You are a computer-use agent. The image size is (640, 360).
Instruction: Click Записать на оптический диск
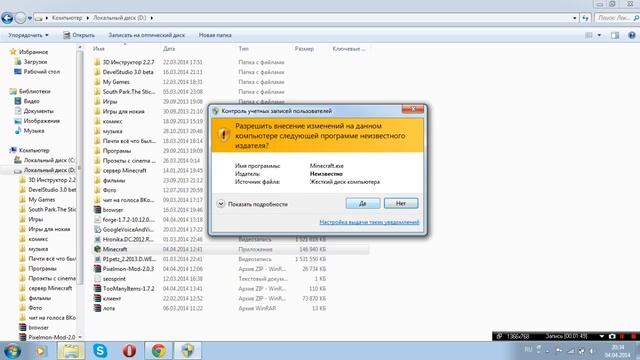coord(147,36)
